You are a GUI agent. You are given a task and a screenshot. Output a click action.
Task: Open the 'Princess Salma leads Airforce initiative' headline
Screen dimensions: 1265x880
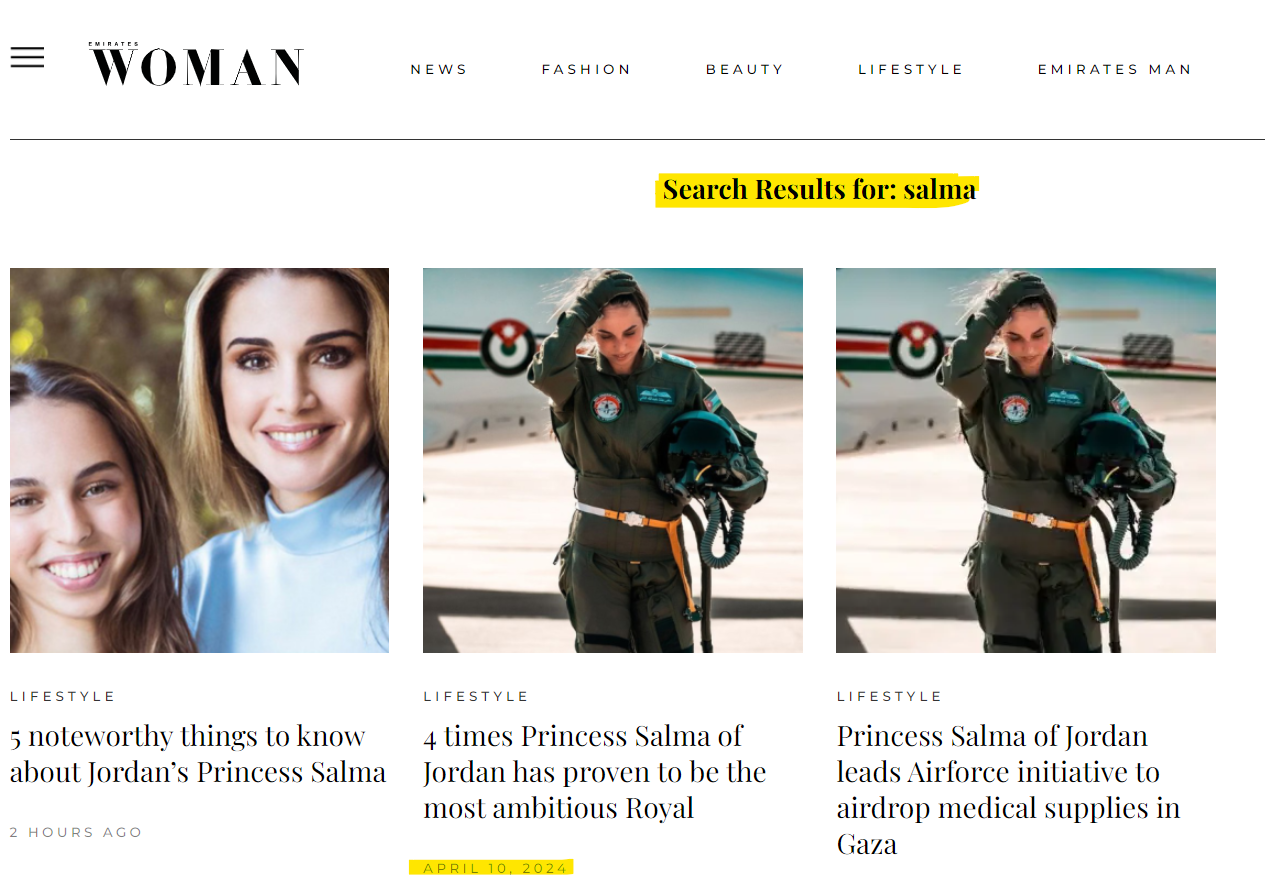coord(1009,790)
